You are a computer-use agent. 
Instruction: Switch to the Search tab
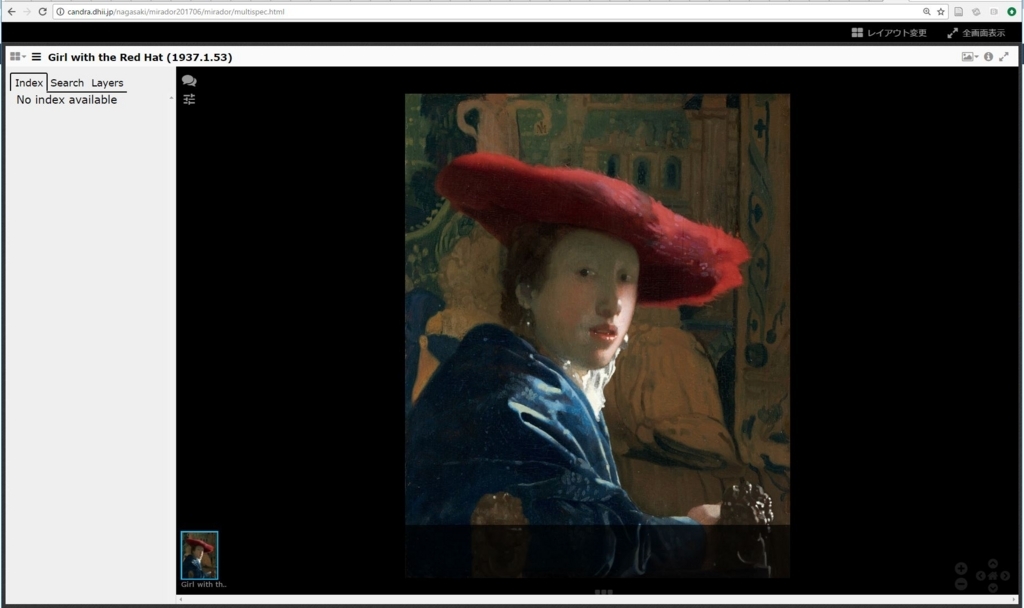point(67,83)
